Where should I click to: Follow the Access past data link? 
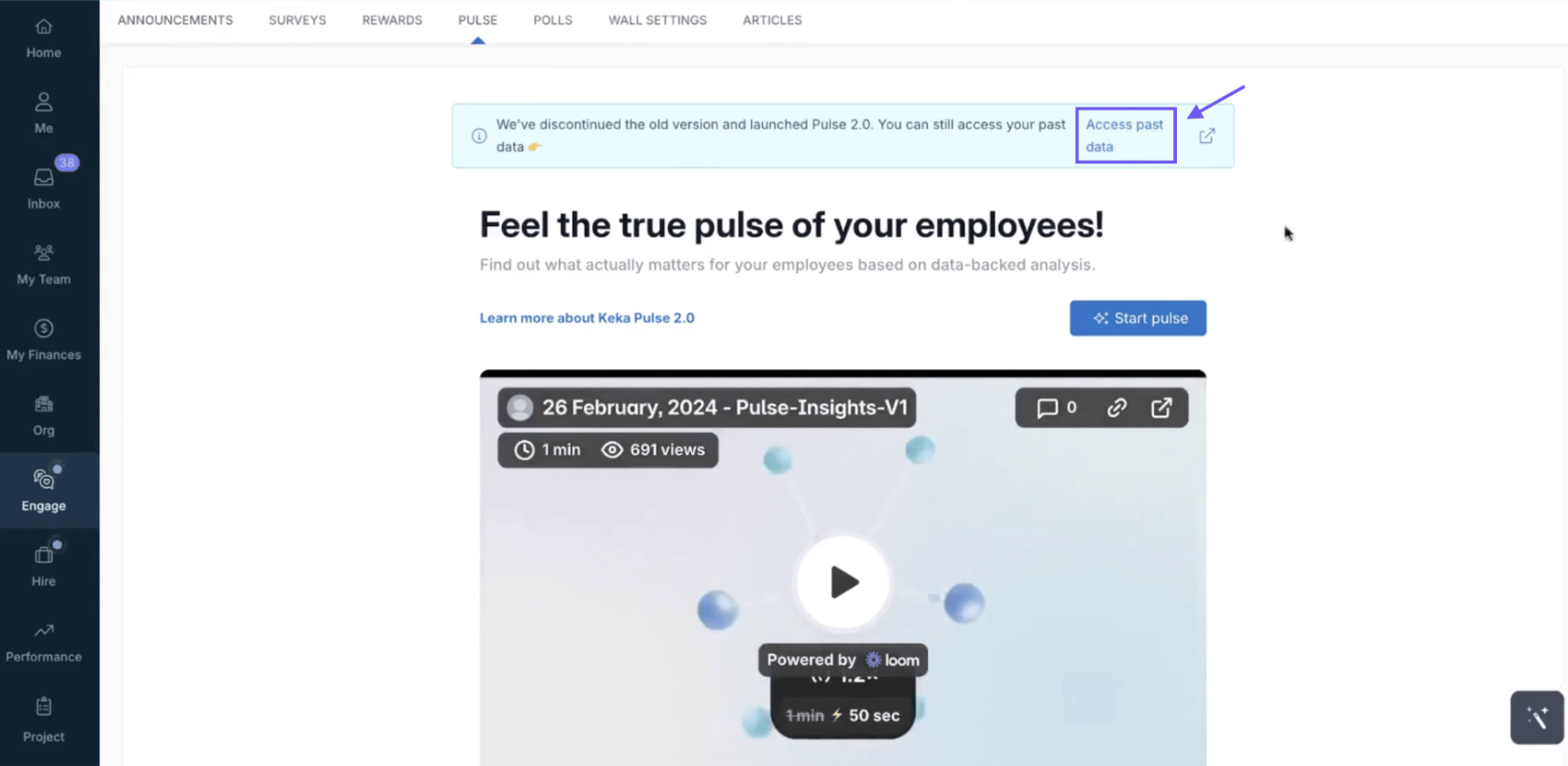click(x=1125, y=135)
